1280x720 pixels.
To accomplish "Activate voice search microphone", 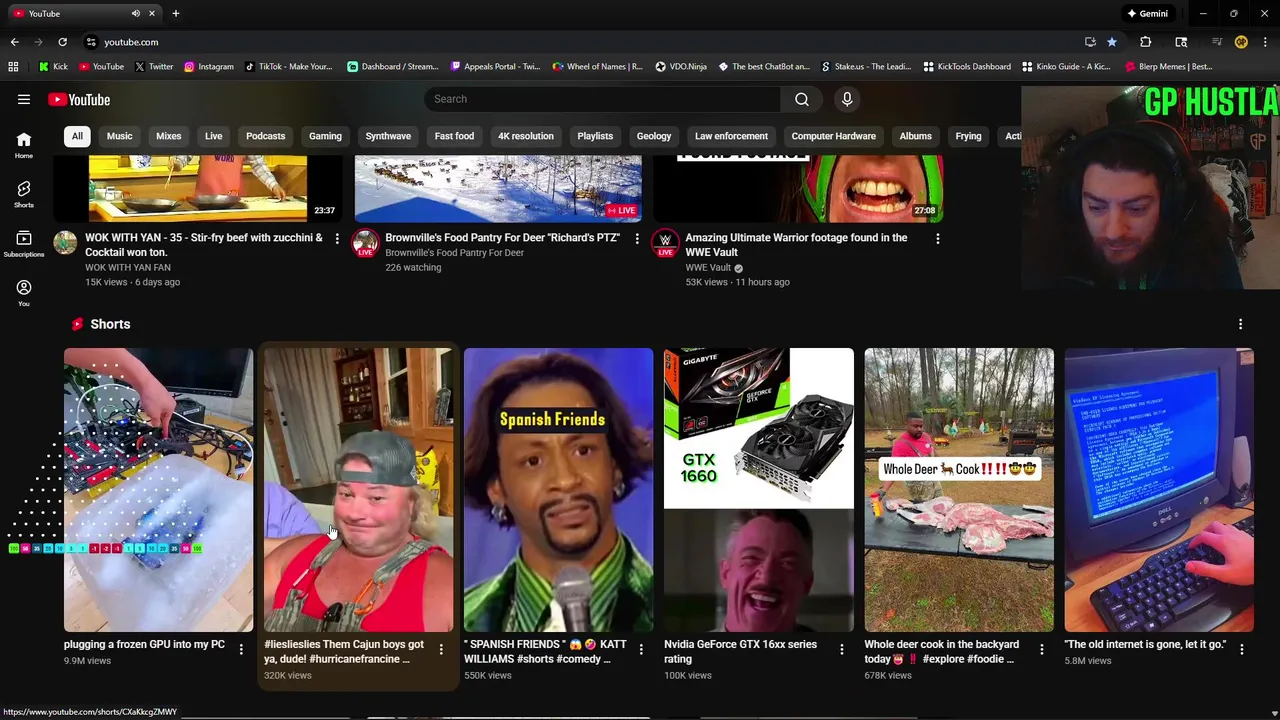I will coord(847,99).
